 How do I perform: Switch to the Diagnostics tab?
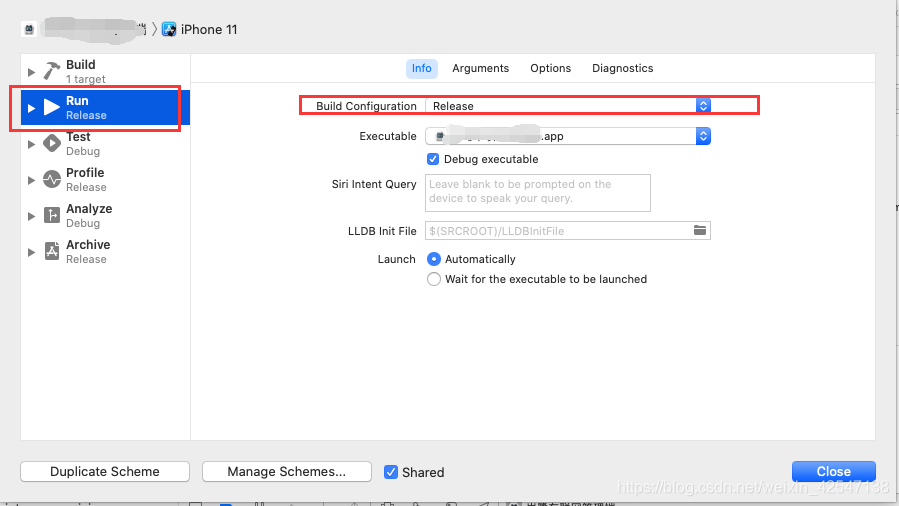click(x=623, y=68)
